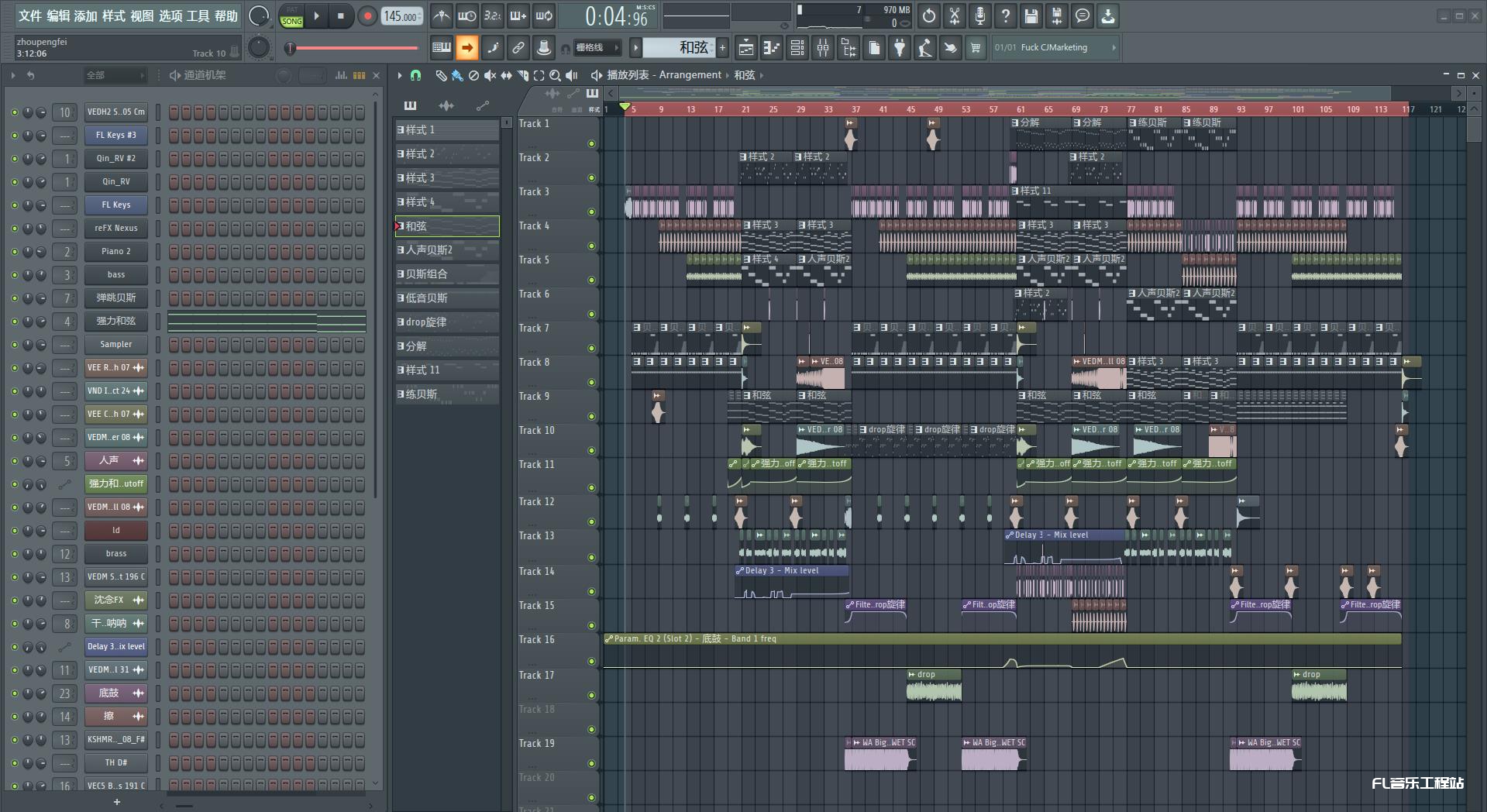
Task: Select the playlist slice tool
Action: (523, 75)
